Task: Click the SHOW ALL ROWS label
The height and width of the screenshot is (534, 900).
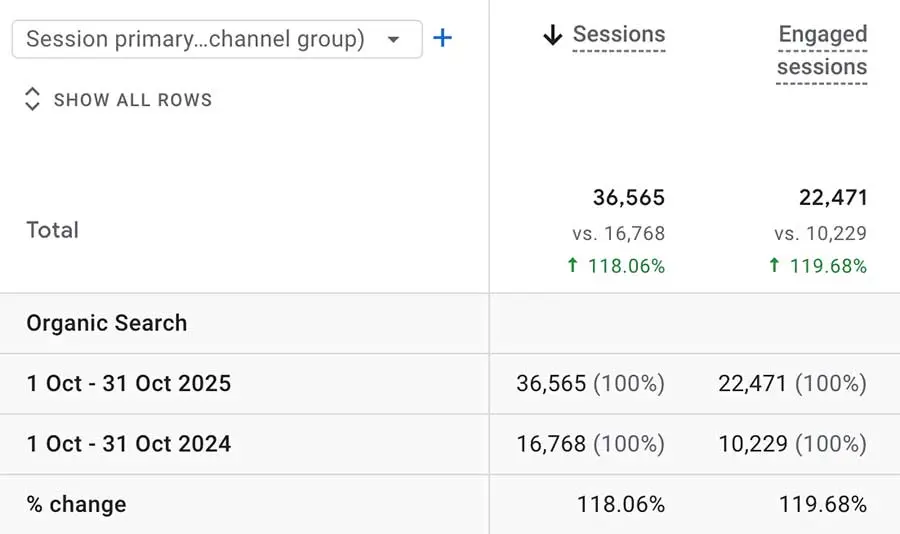Action: (x=133, y=100)
